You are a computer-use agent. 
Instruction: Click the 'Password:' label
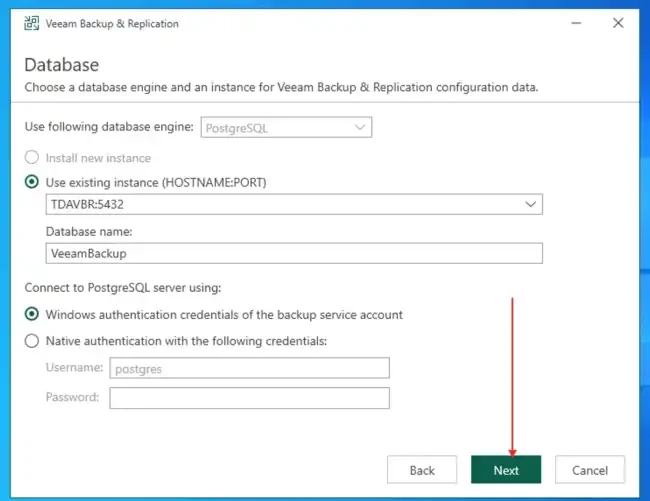[73, 397]
